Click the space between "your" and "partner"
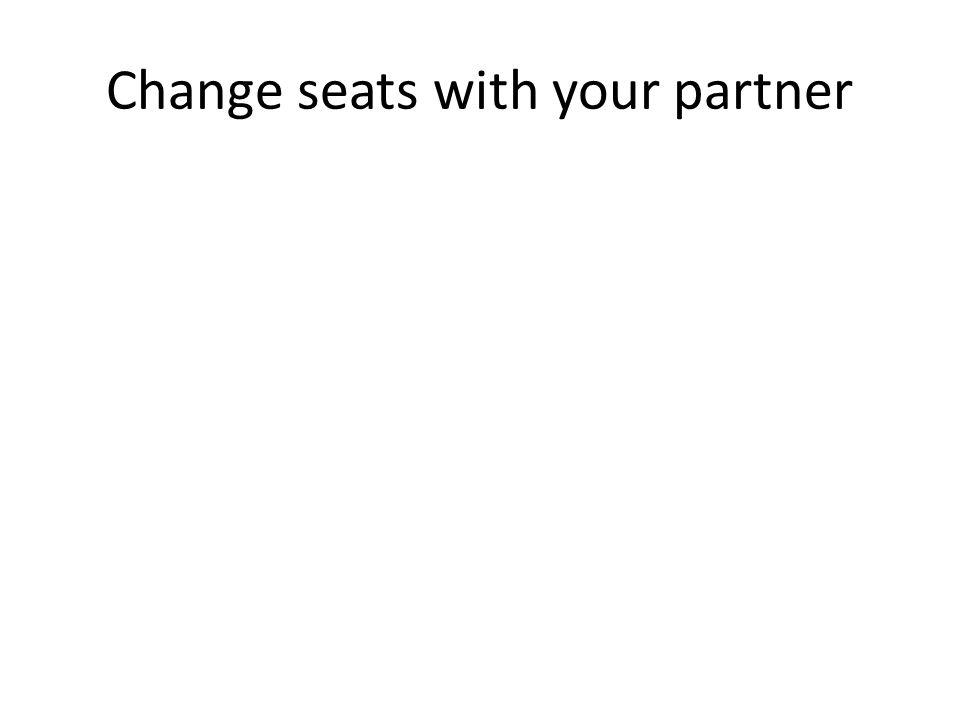The width and height of the screenshot is (960, 720). (x=668, y=93)
